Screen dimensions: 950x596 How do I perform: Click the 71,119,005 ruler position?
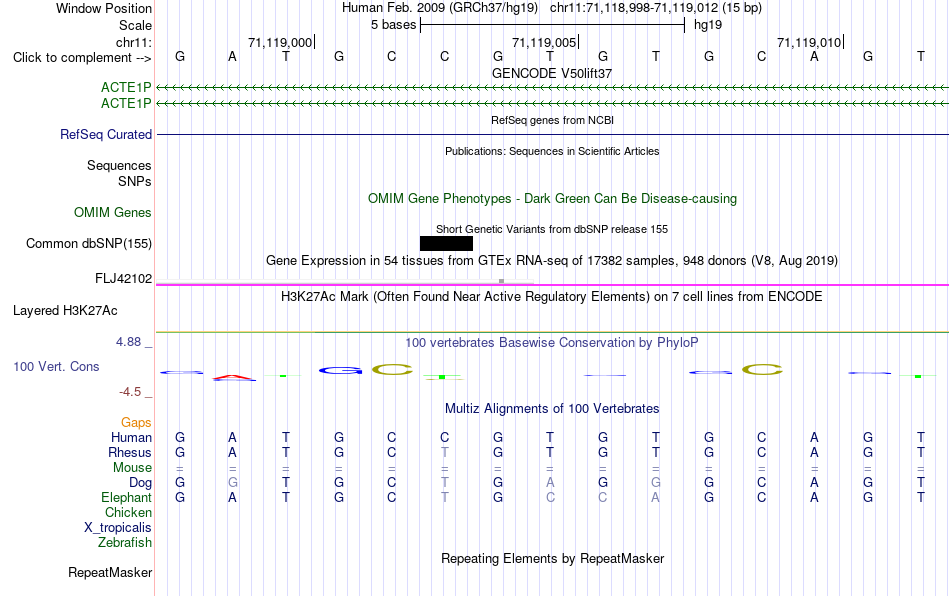click(544, 42)
